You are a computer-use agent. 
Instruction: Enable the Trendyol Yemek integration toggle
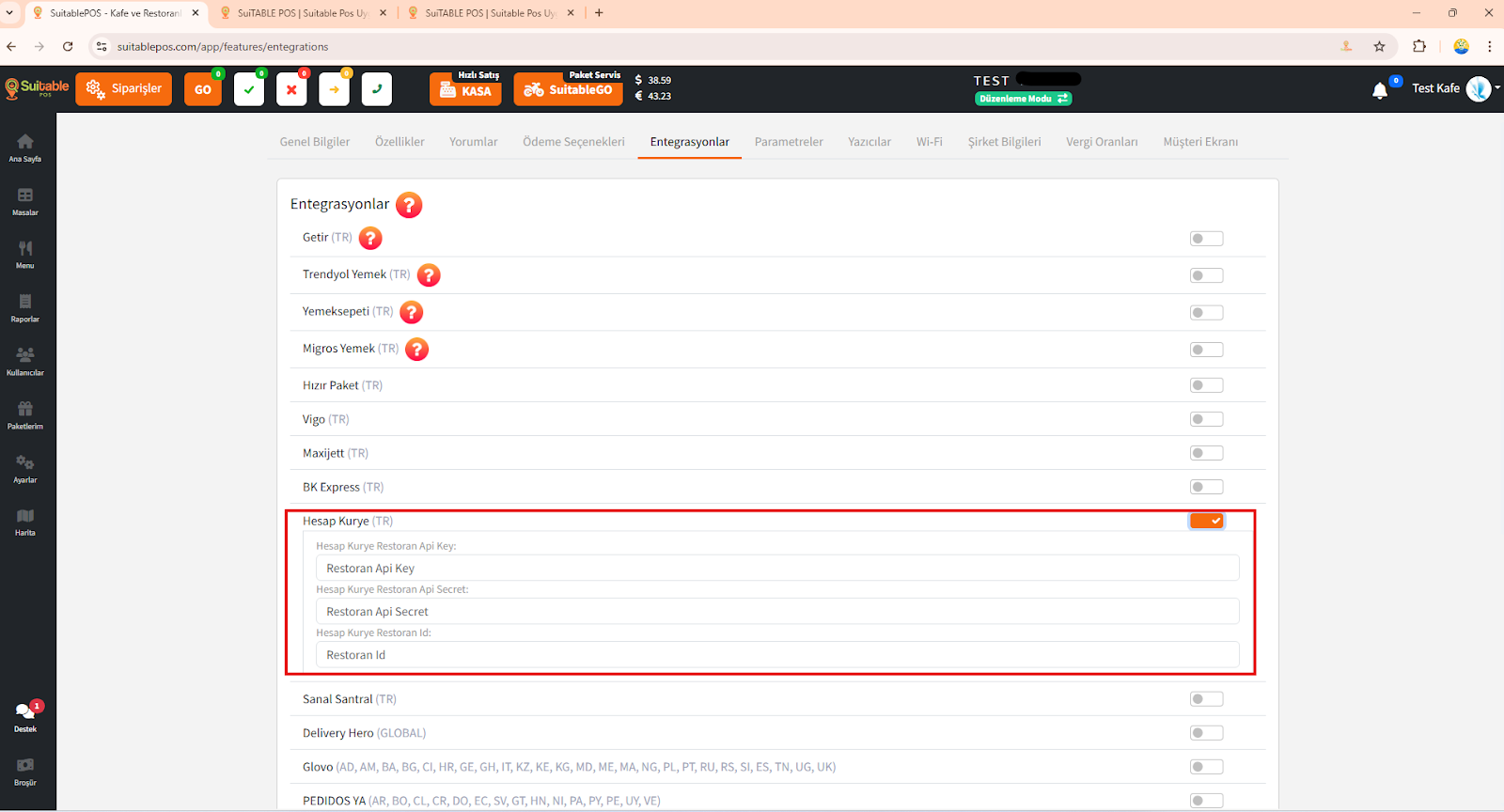click(x=1206, y=275)
